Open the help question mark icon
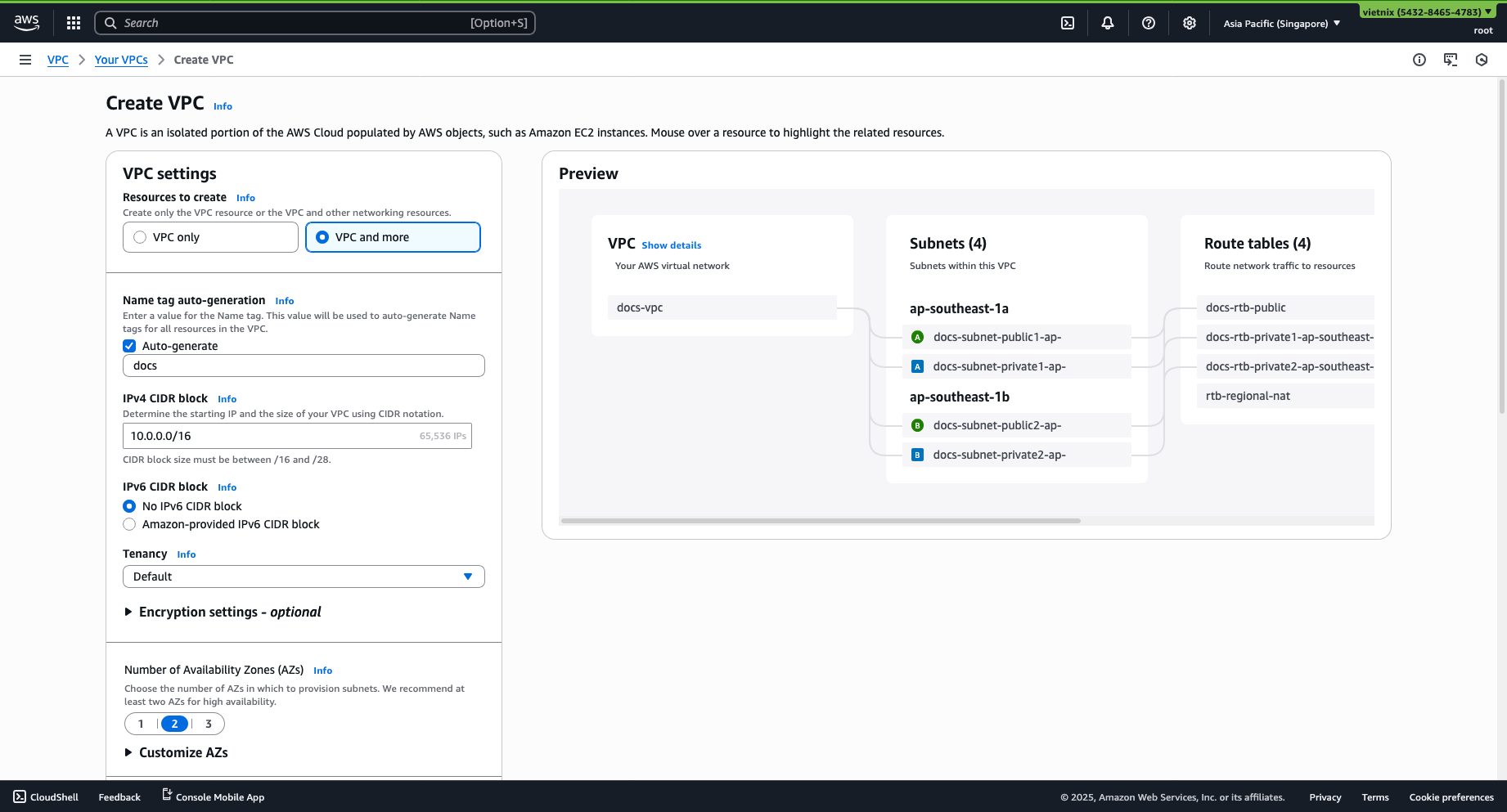The height and width of the screenshot is (812, 1507). click(1148, 22)
